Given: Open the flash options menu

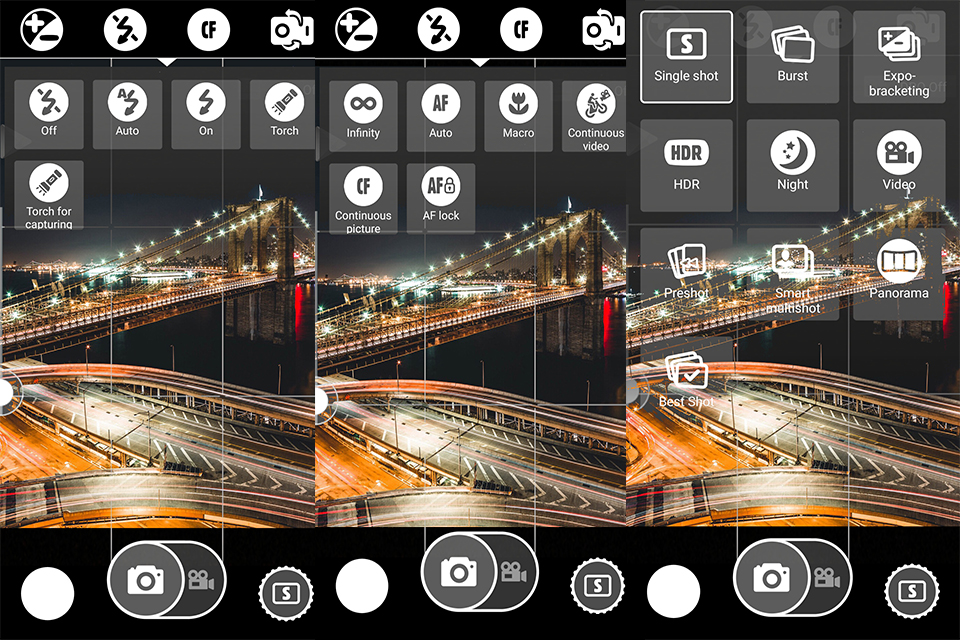Looking at the screenshot, I should (124, 28).
